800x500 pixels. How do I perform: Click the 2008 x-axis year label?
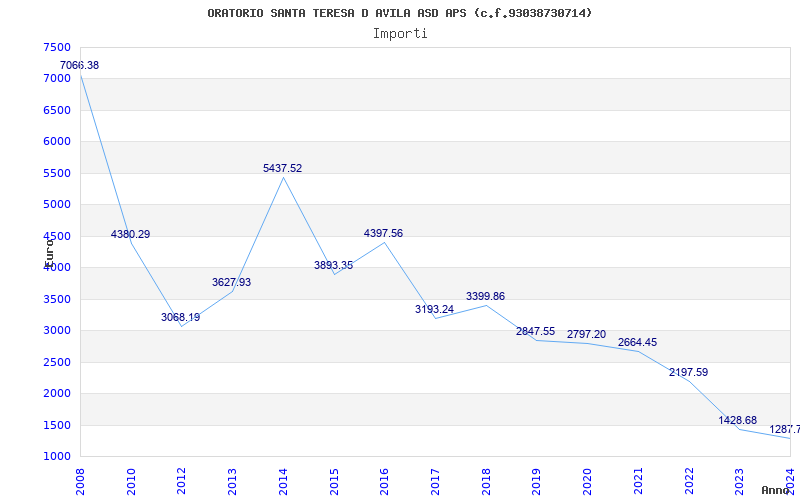pyautogui.click(x=81, y=481)
